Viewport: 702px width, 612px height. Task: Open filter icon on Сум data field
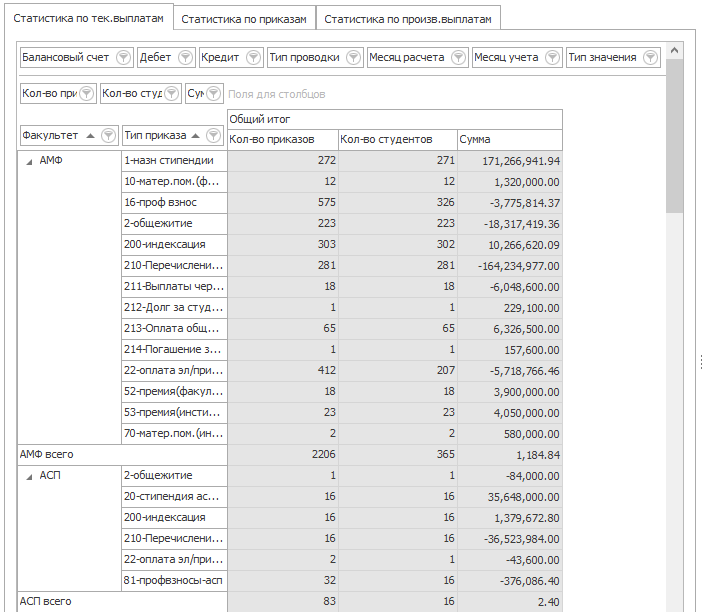coord(214,93)
